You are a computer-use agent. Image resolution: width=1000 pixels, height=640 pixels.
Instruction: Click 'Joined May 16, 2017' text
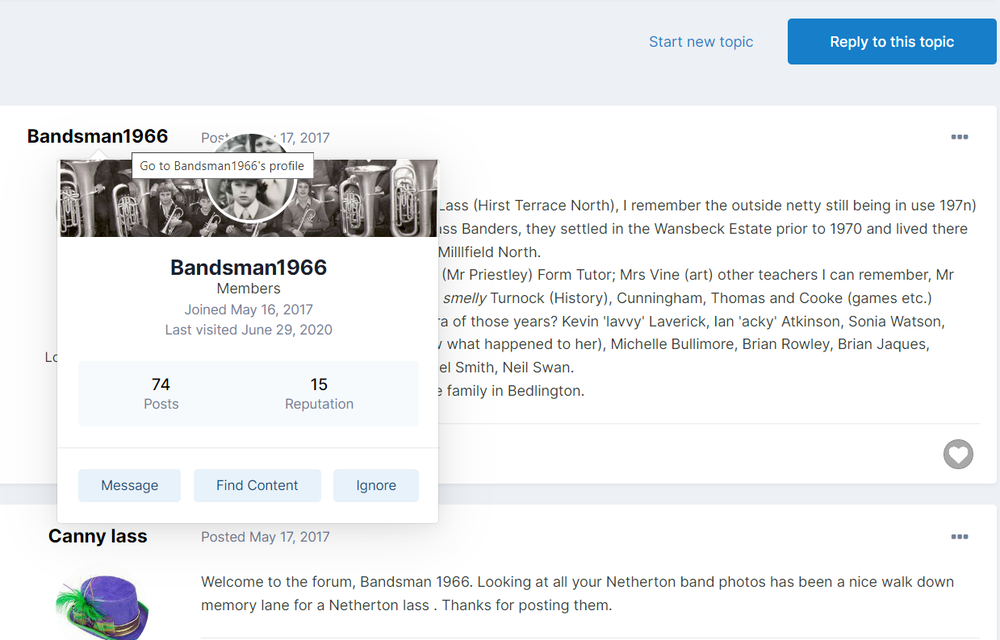[249, 310]
